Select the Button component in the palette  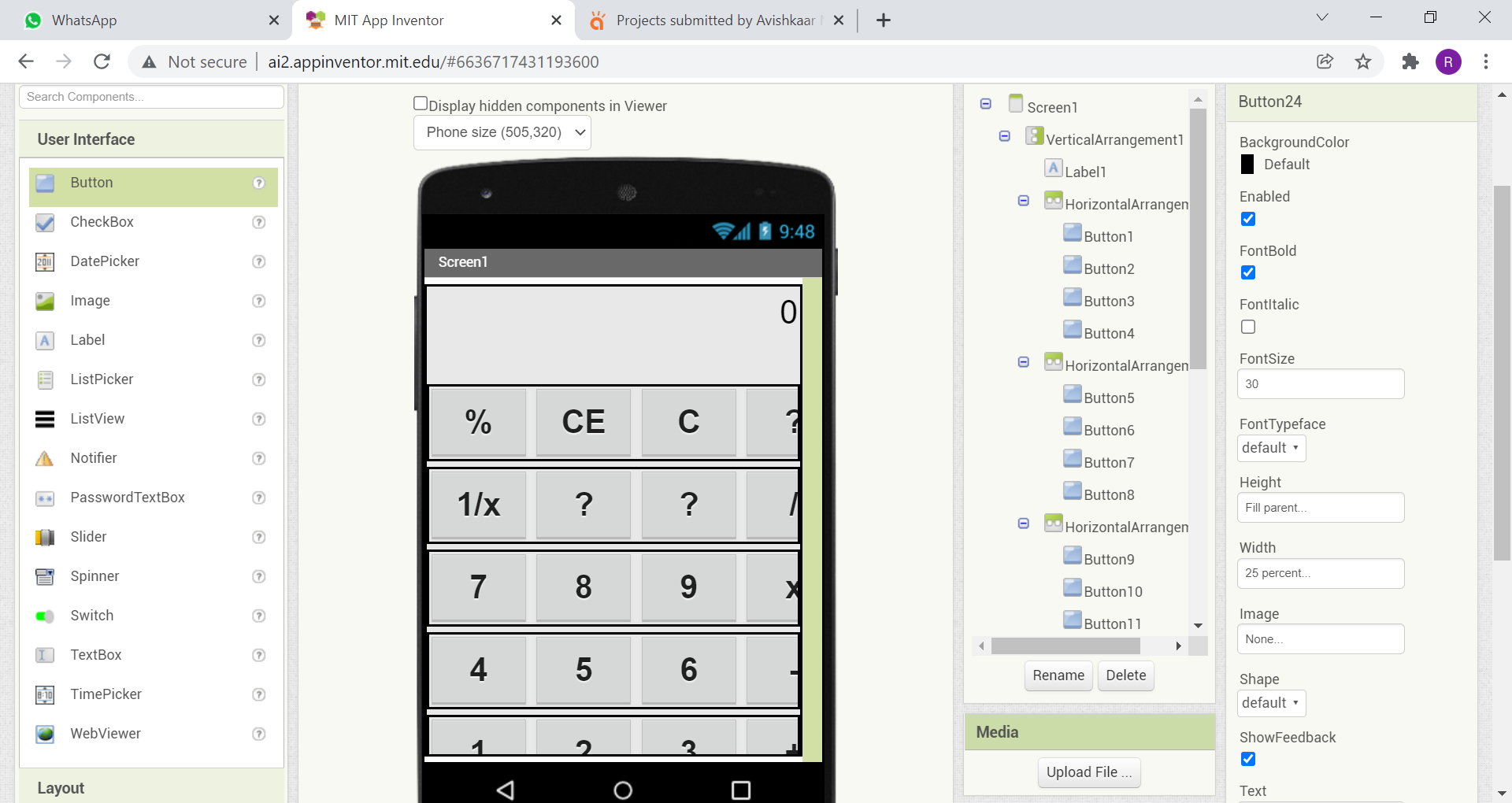[91, 183]
